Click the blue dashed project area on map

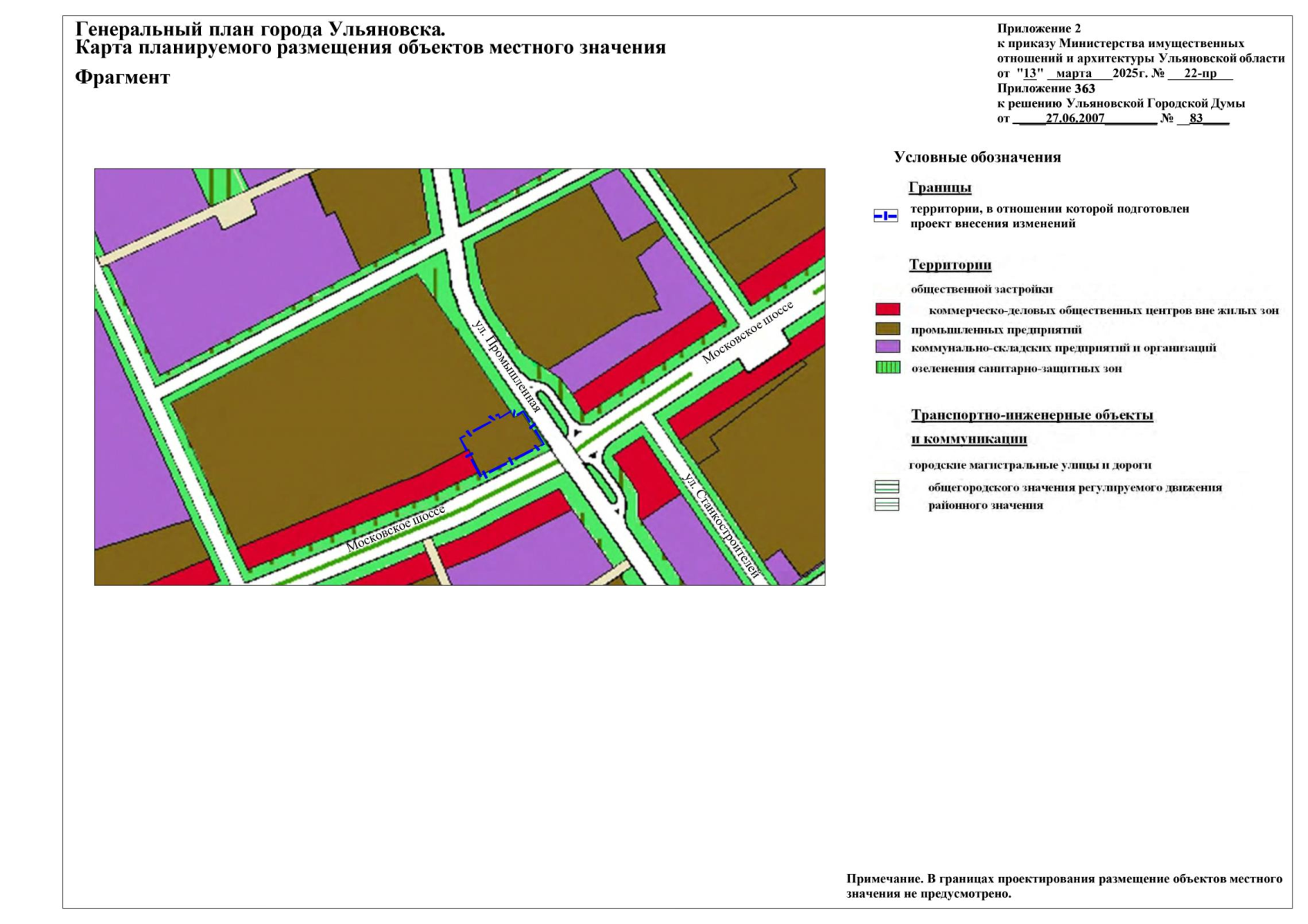(x=502, y=443)
